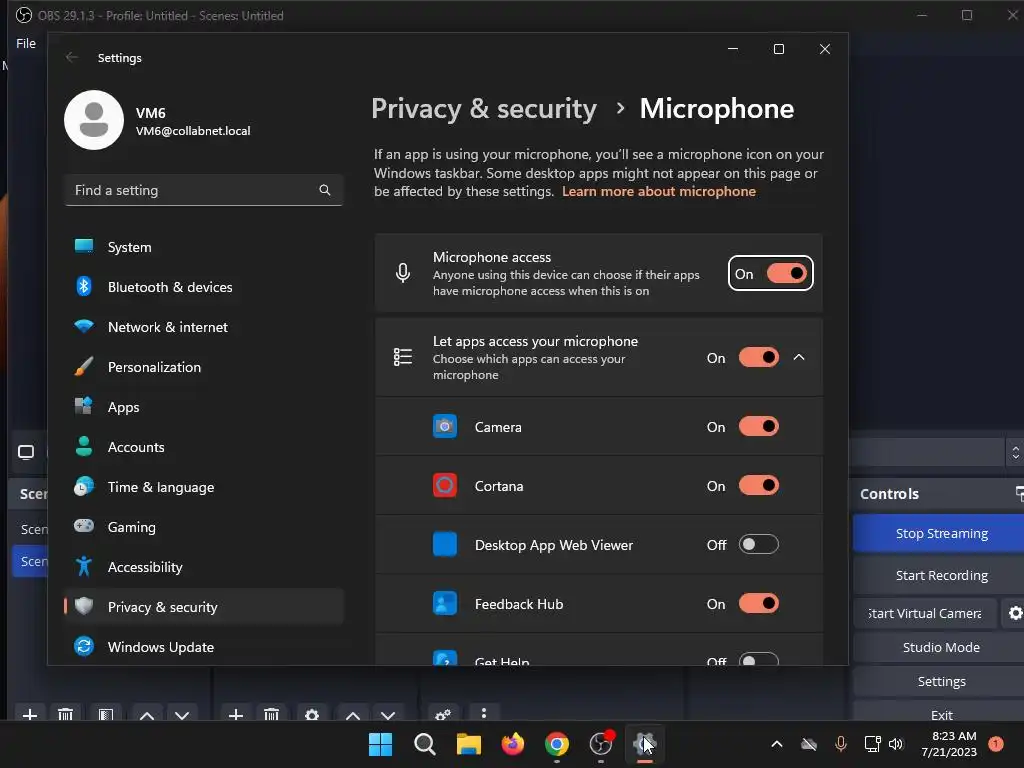Show hidden system tray icons

776,744
